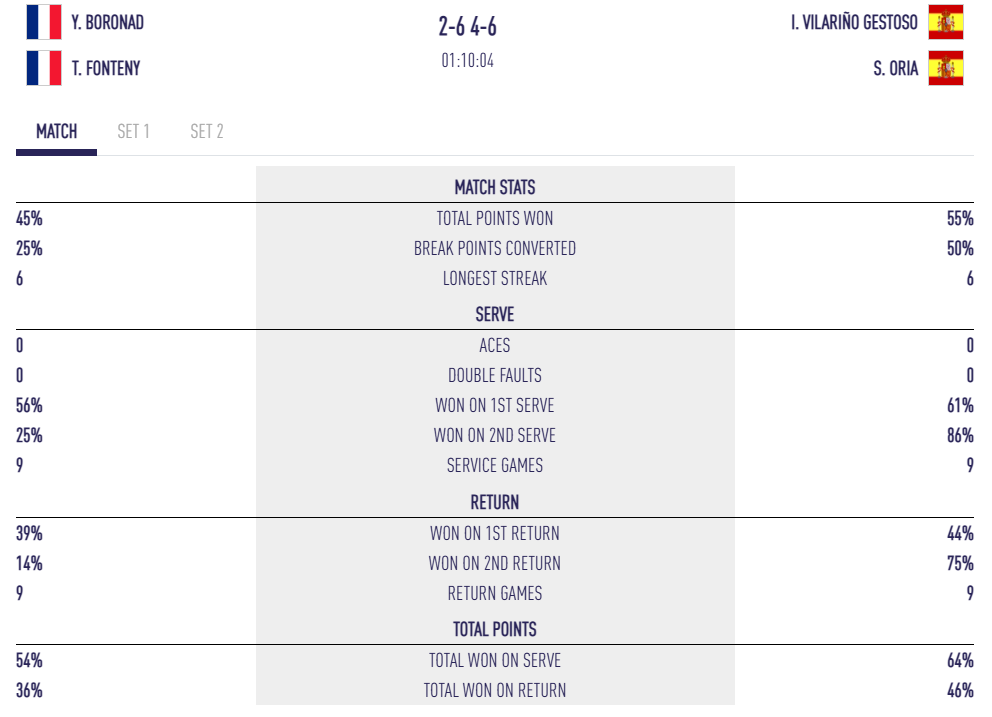Click the 01:10:04 match duration
992x717 pixels.
pyautogui.click(x=467, y=61)
